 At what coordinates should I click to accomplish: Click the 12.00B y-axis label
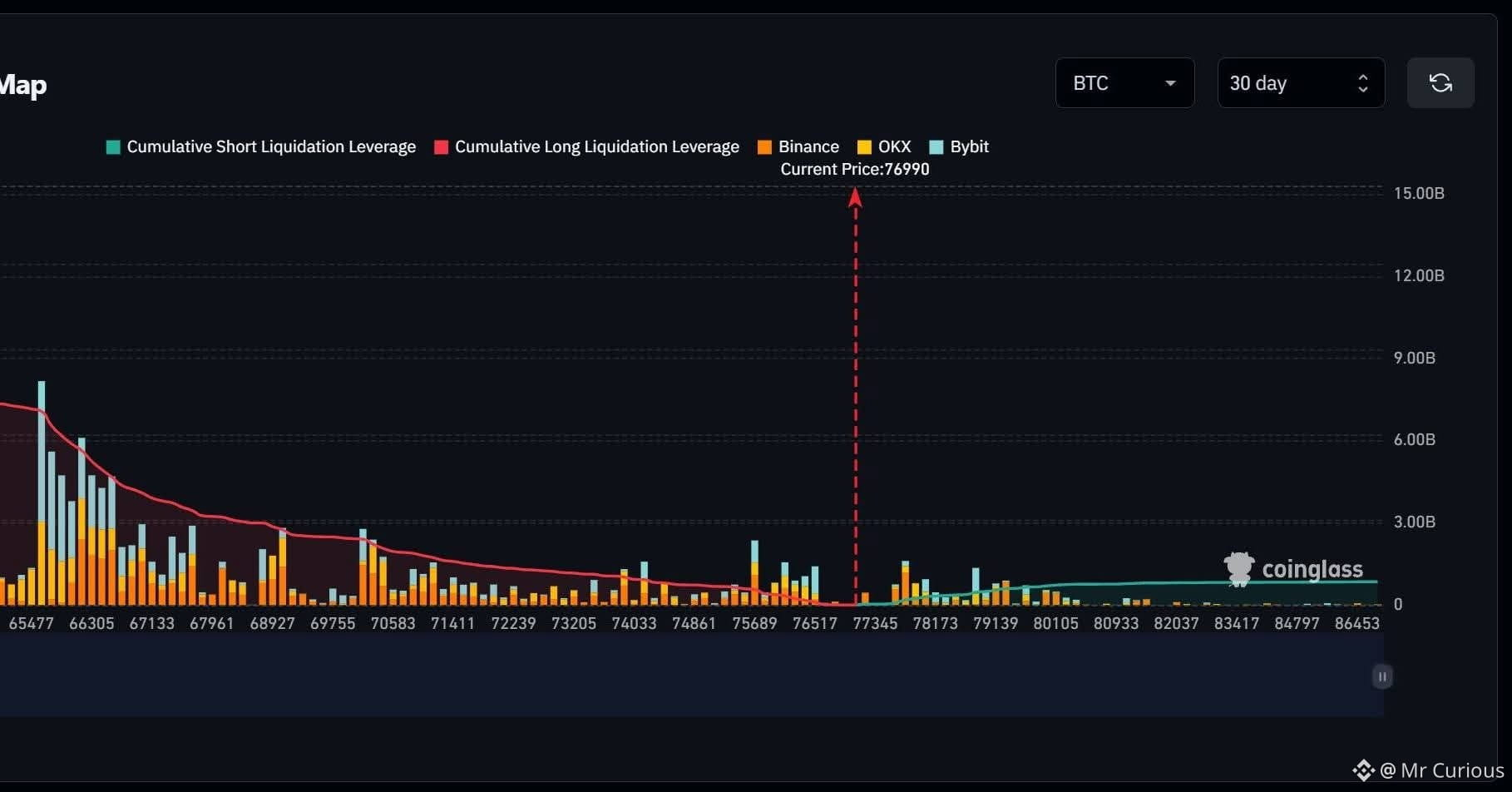click(x=1419, y=275)
